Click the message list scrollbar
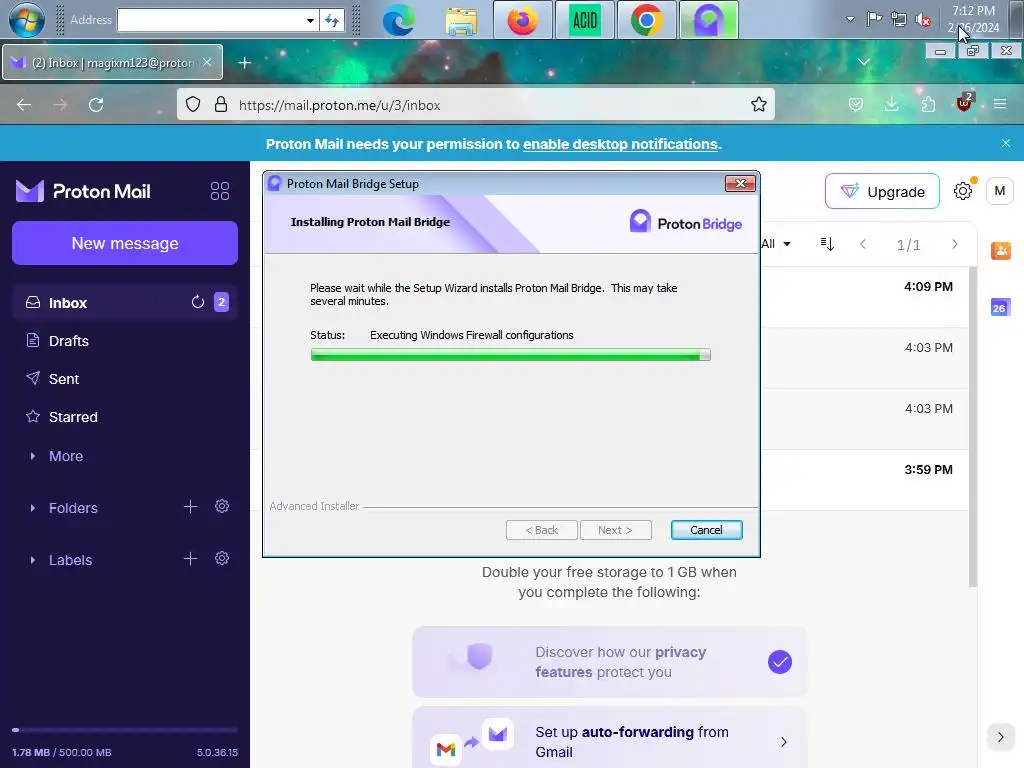Screen dimensions: 1024x768 [972, 426]
